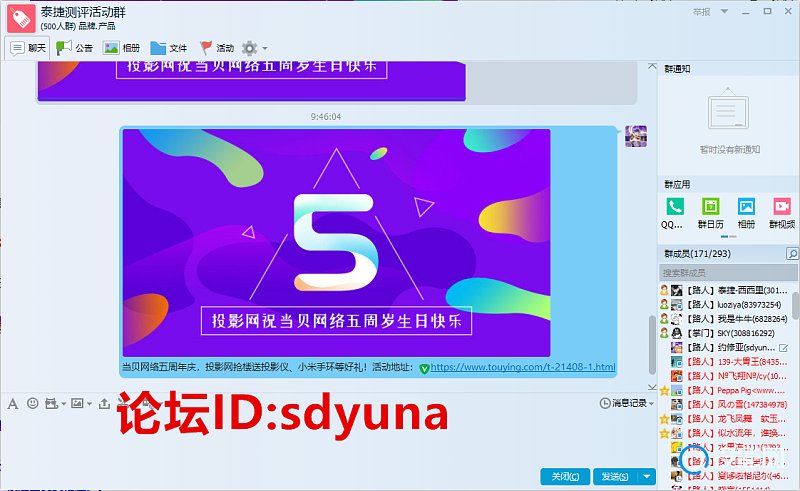
Task: Click the group avatar tag icon
Action: (21, 18)
